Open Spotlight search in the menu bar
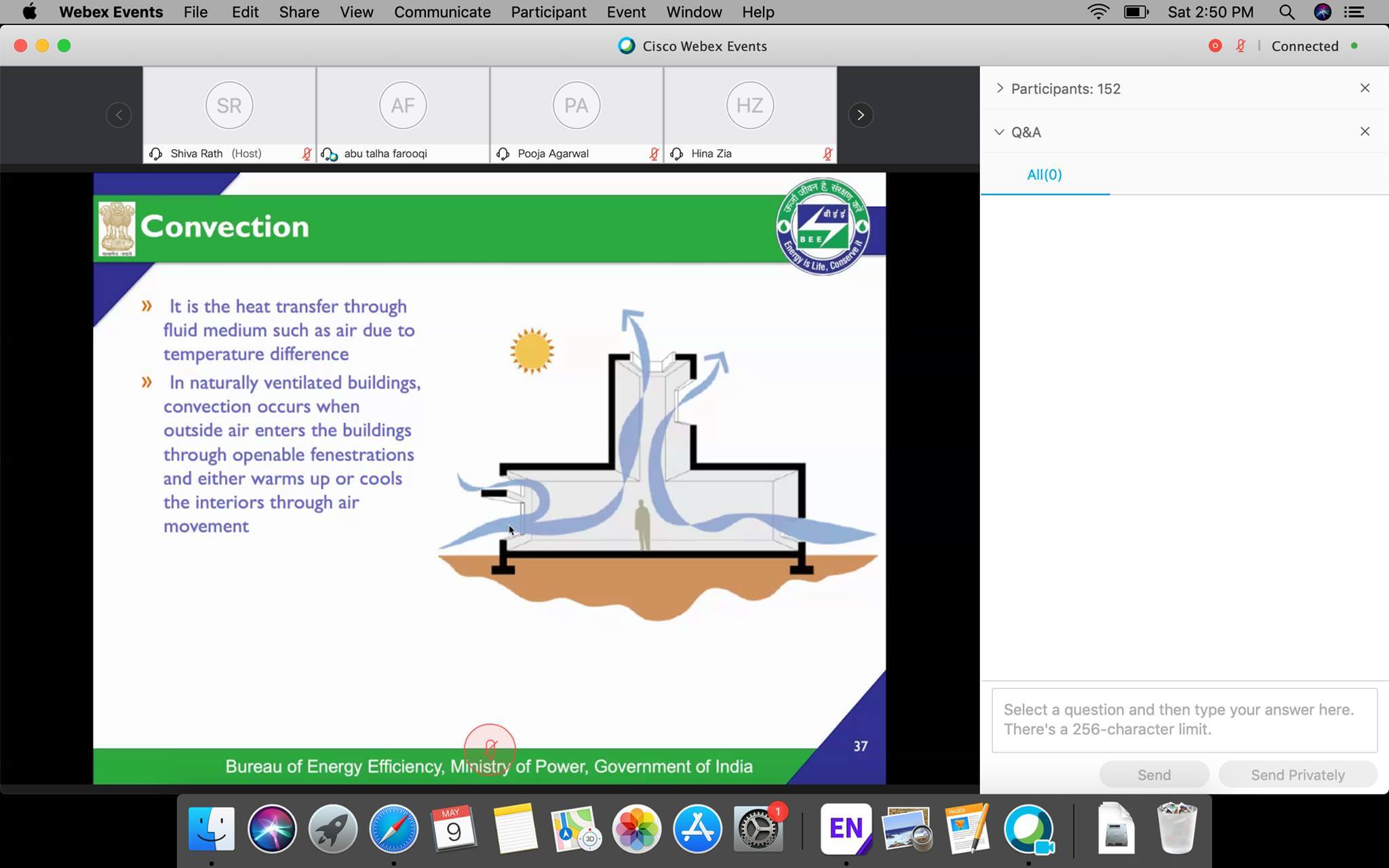The width and height of the screenshot is (1389, 868). pyautogui.click(x=1286, y=12)
